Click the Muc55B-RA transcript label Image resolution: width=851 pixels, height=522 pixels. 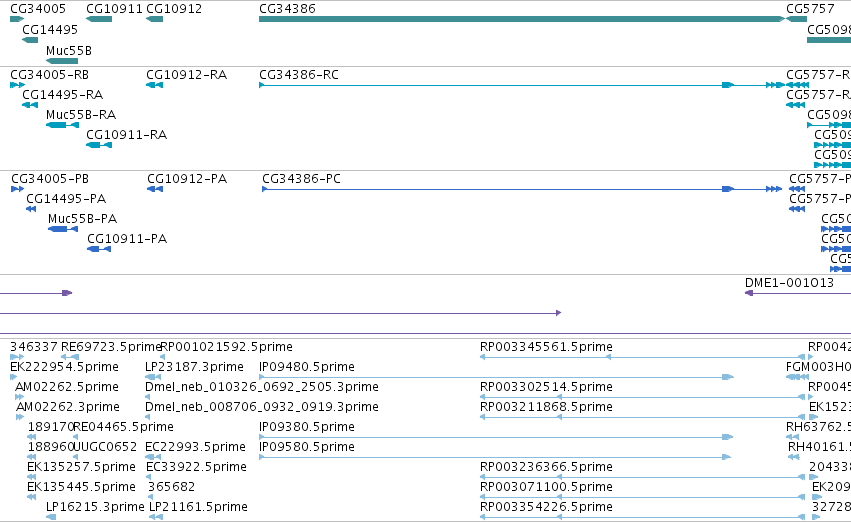(81, 114)
